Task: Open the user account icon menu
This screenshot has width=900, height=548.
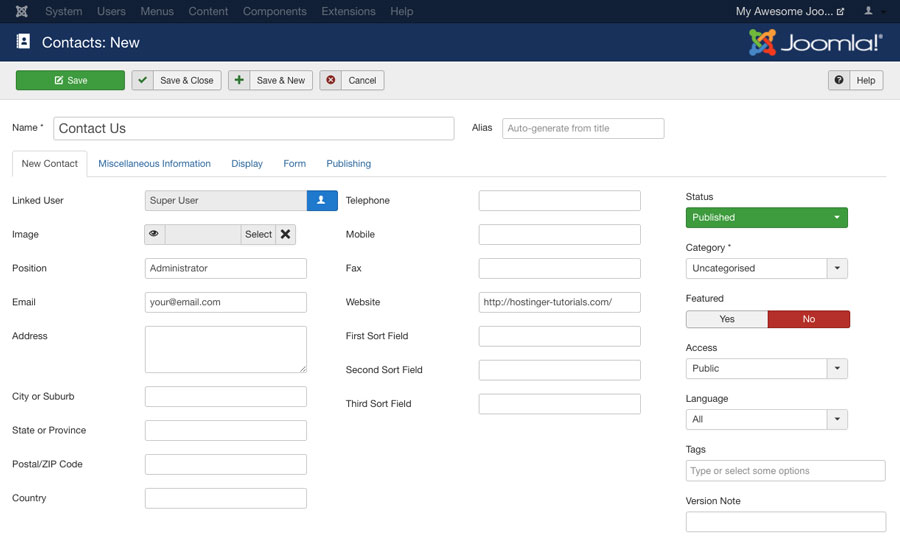Action: click(x=868, y=11)
